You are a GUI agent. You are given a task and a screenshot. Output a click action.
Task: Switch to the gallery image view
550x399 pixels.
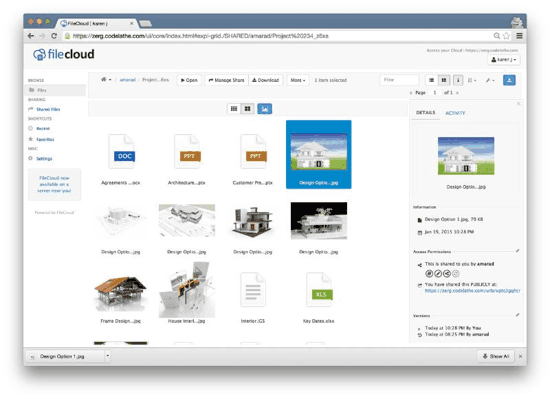264,109
